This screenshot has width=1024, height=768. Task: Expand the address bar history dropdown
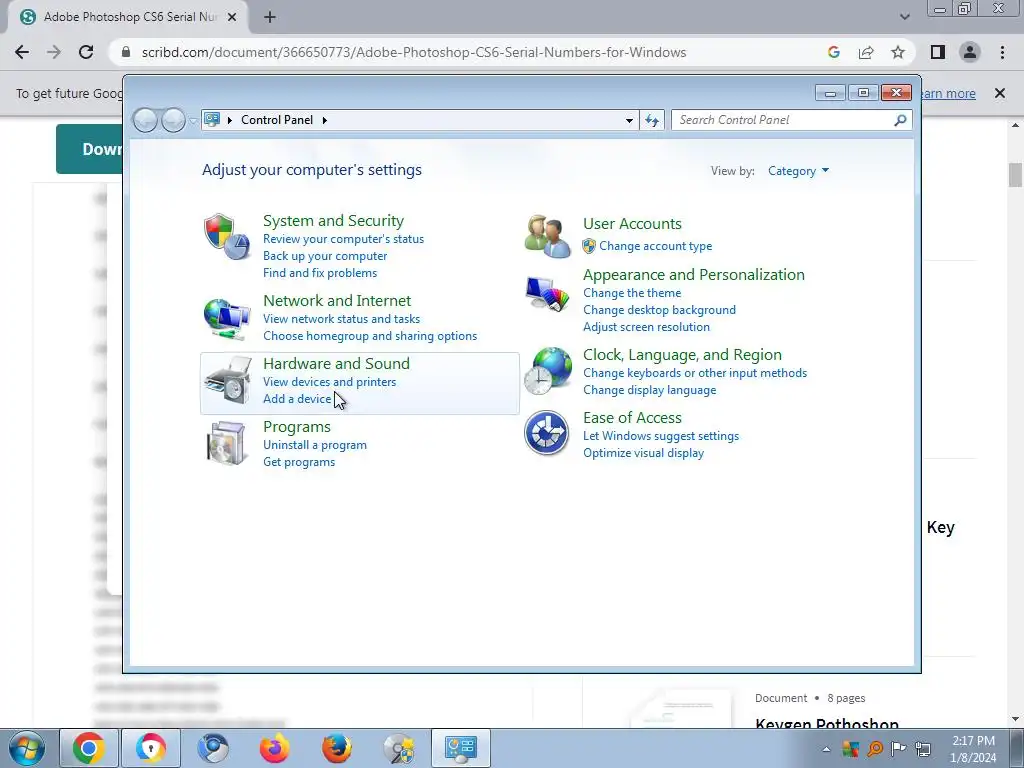coord(629,120)
